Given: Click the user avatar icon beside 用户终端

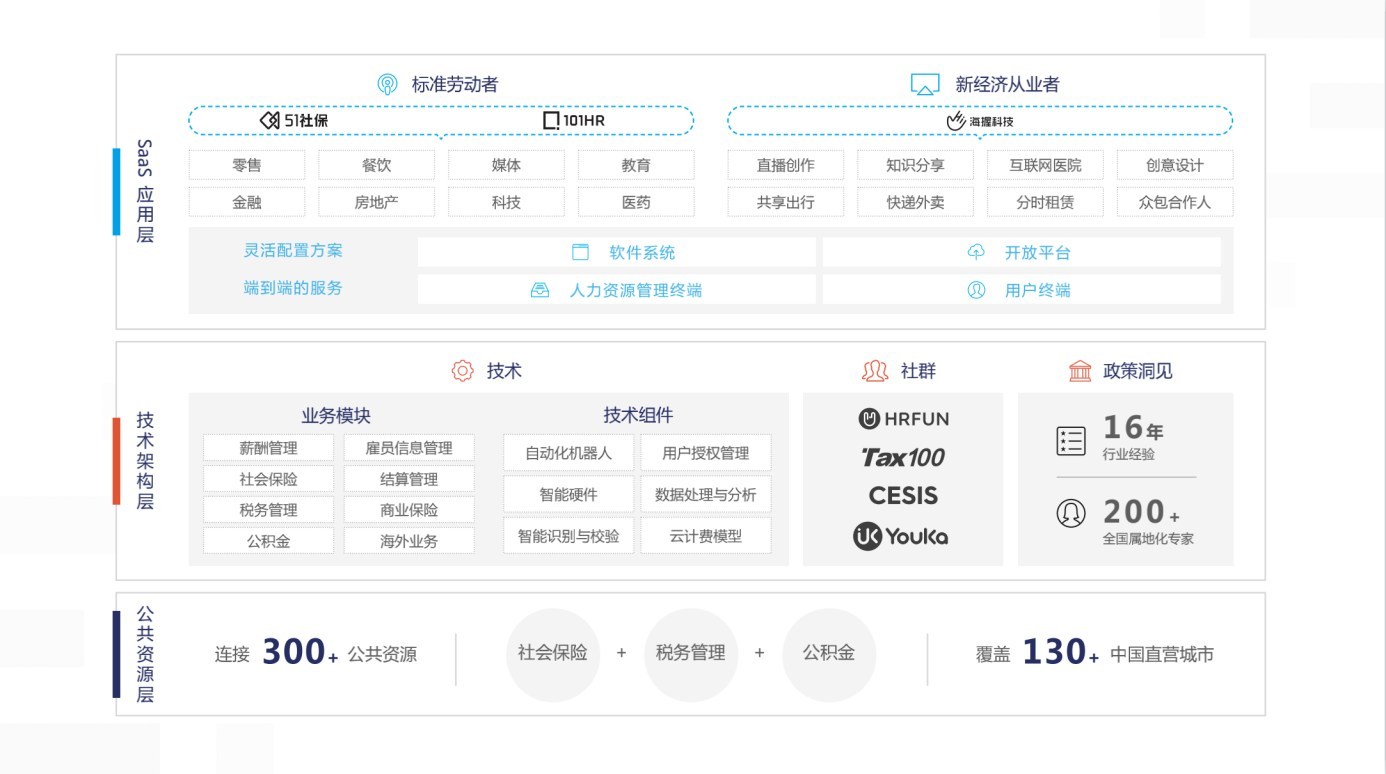Looking at the screenshot, I should [x=976, y=290].
